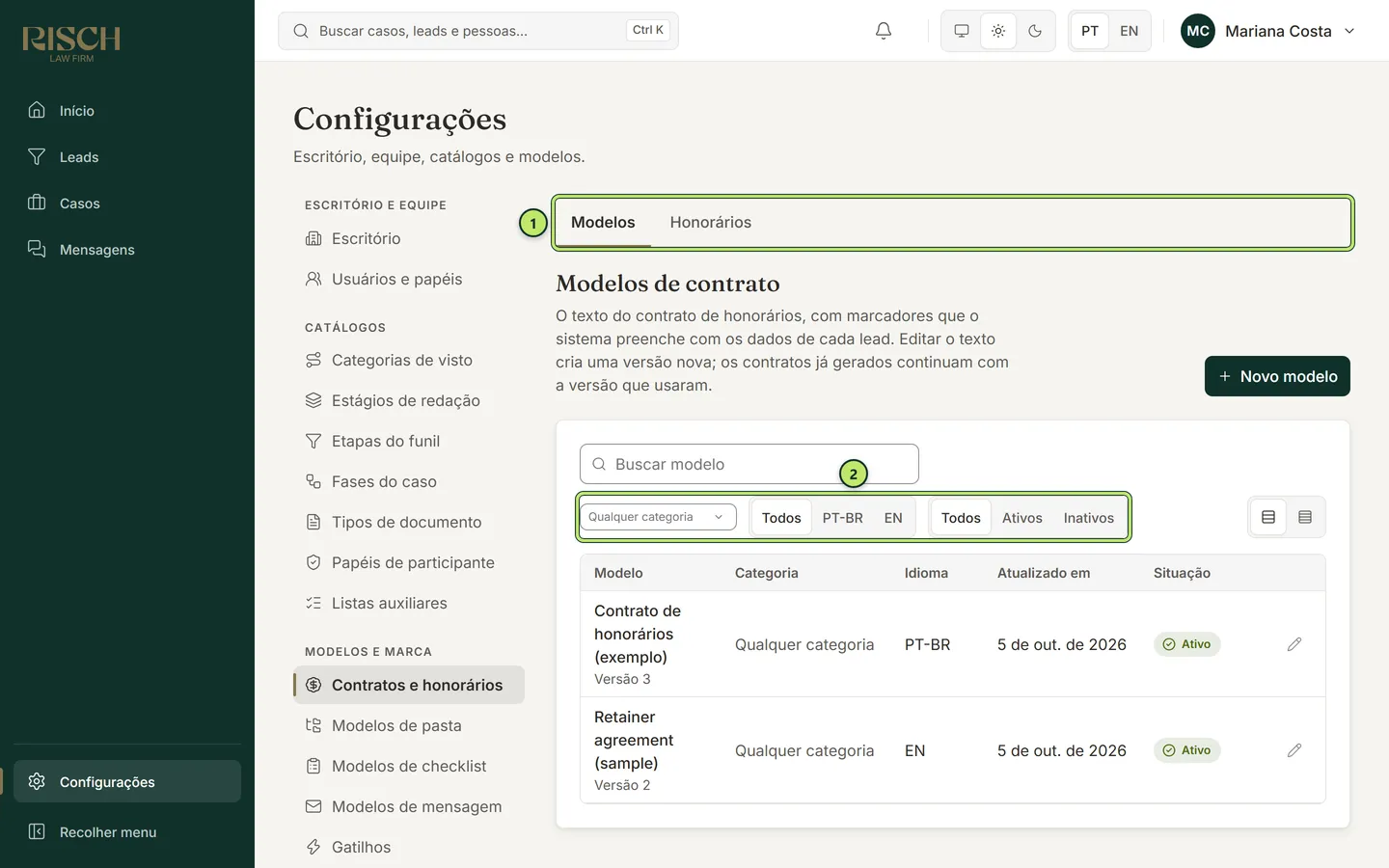Show only Ativos models
Viewport: 1389px width, 868px height.
coord(1021,518)
